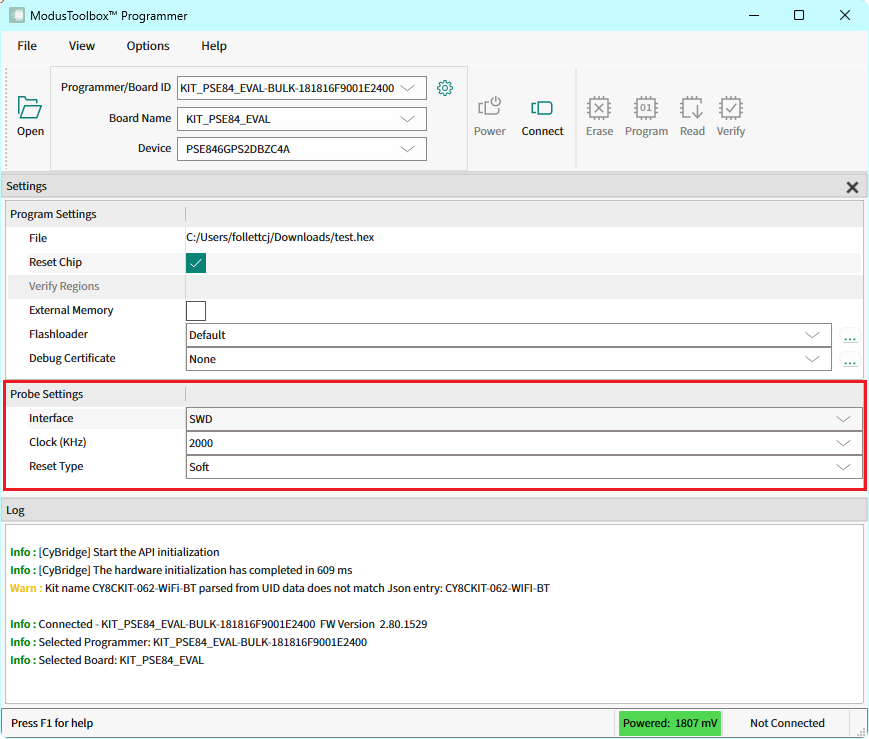Enable the External Memory checkbox
The width and height of the screenshot is (869, 739).
click(x=196, y=311)
